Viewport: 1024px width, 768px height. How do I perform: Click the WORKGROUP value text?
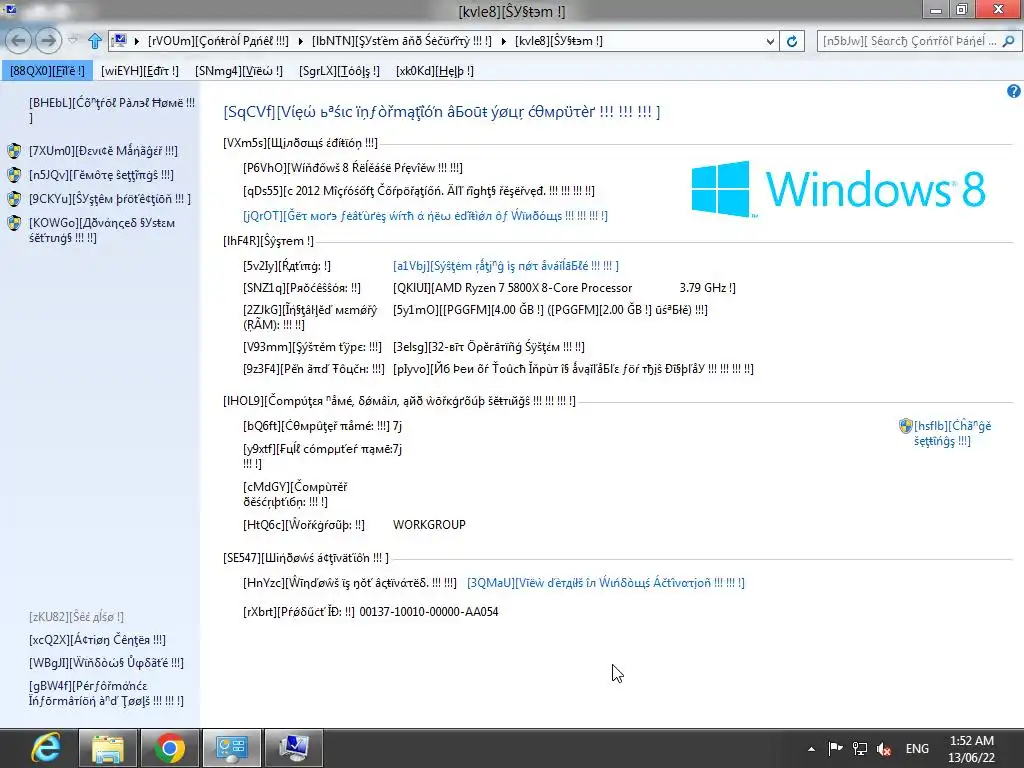click(429, 525)
